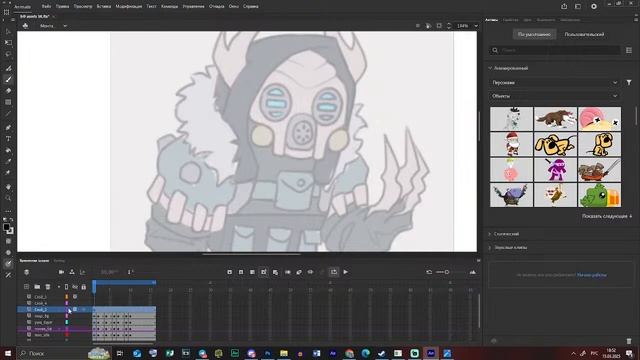
Task: Open the Модификация menu
Action: tap(129, 7)
